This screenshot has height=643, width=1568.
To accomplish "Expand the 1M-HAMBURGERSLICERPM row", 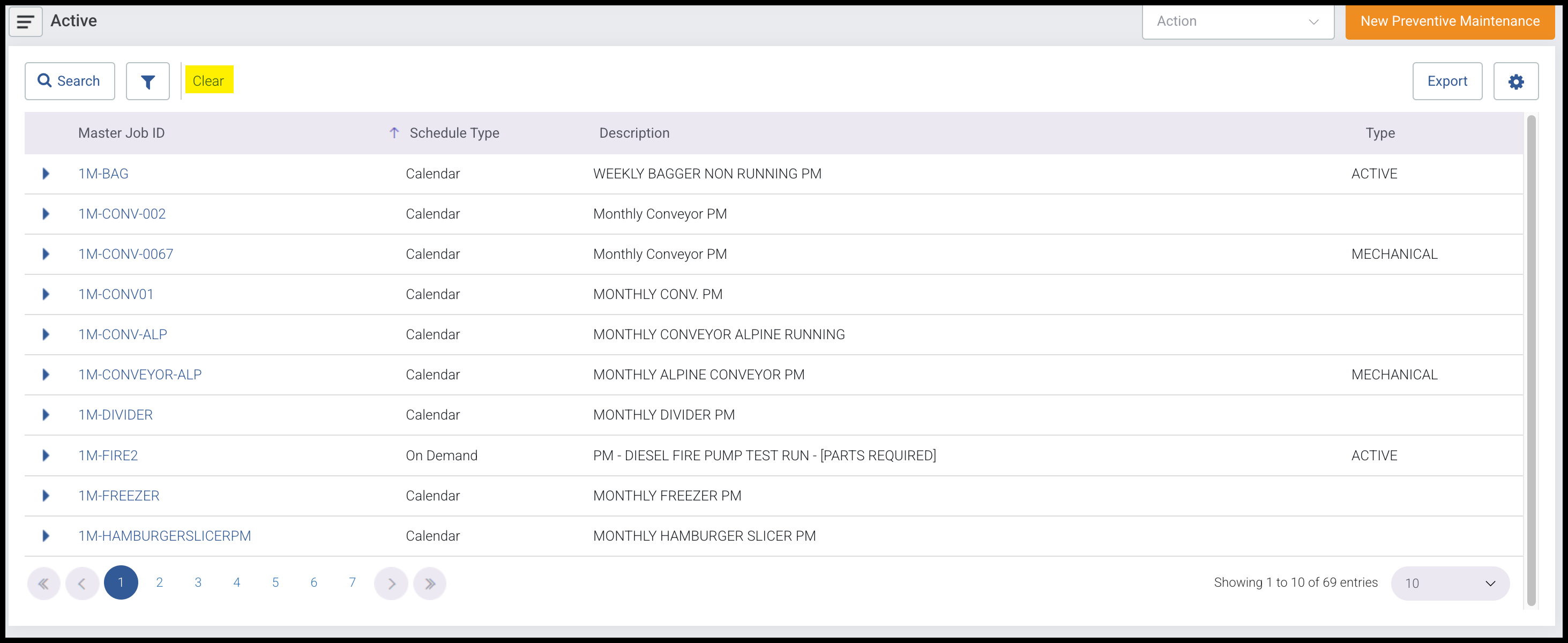I will [x=46, y=536].
